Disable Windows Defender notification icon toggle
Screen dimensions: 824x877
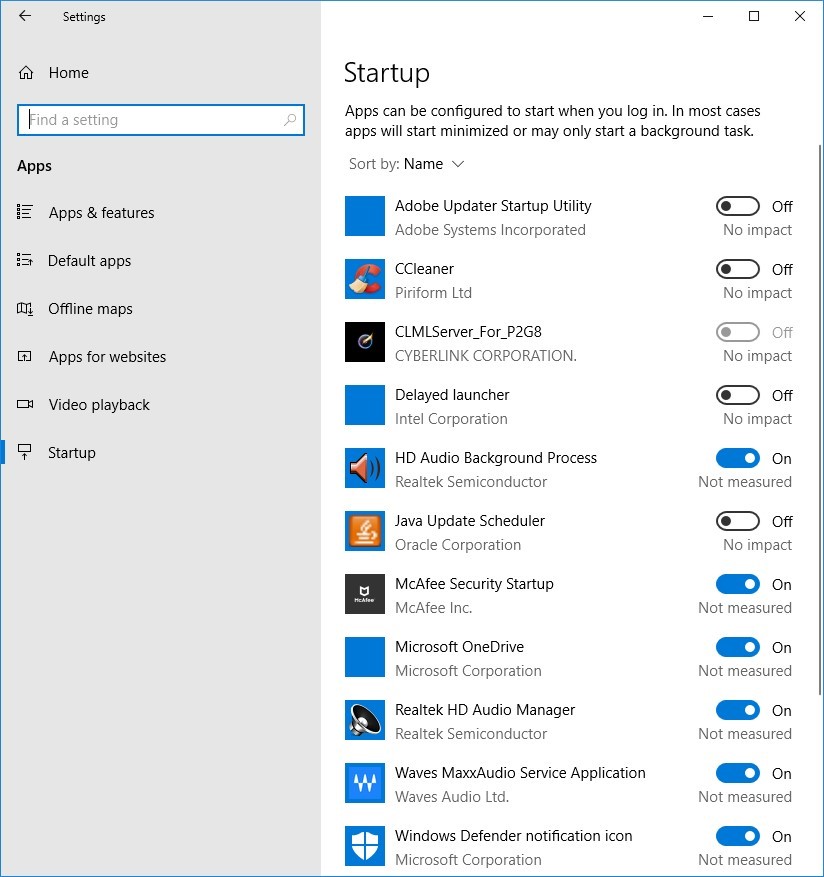tap(738, 837)
